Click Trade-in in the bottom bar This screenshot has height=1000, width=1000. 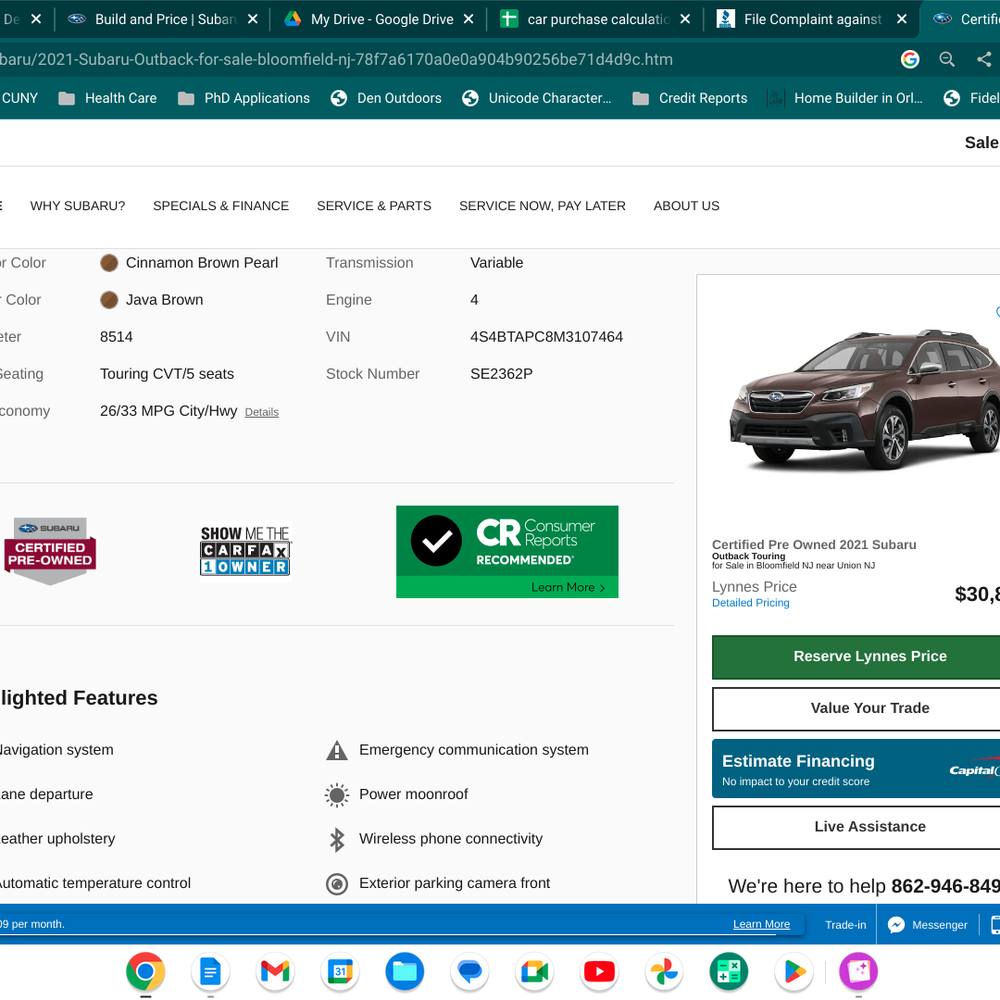tap(846, 925)
